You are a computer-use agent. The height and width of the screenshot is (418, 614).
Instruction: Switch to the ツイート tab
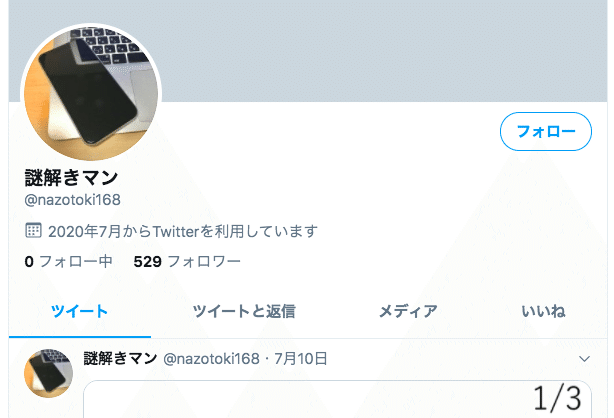79,312
